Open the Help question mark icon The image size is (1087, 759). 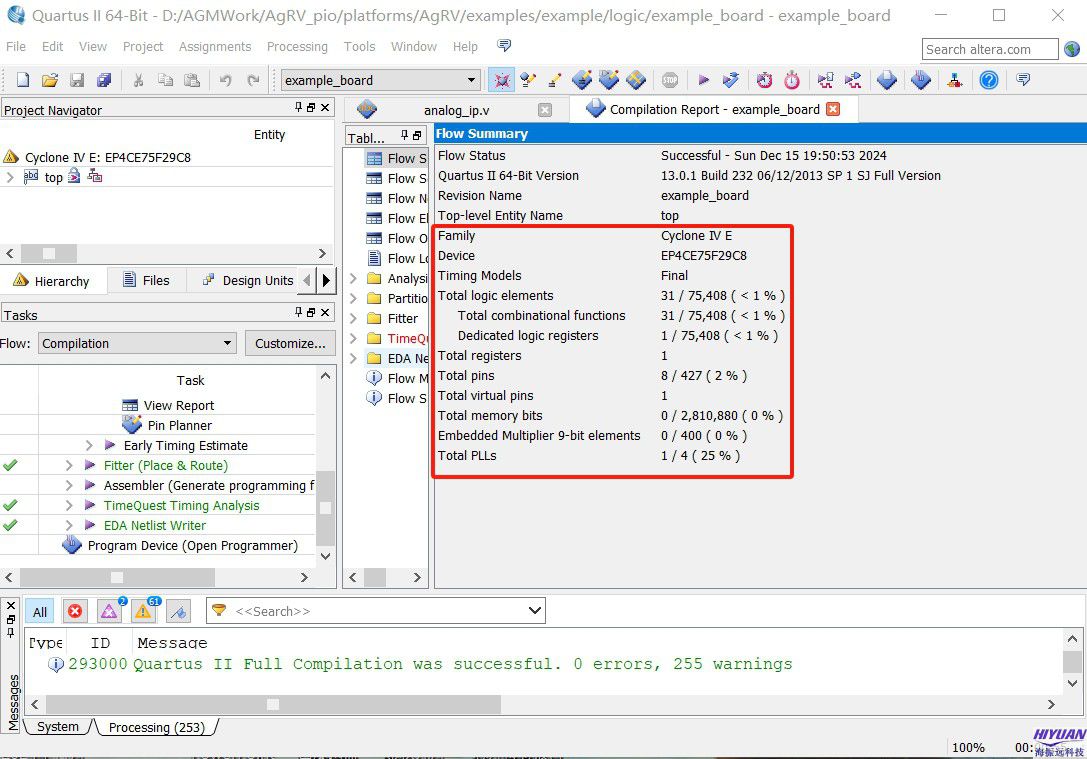(x=988, y=81)
